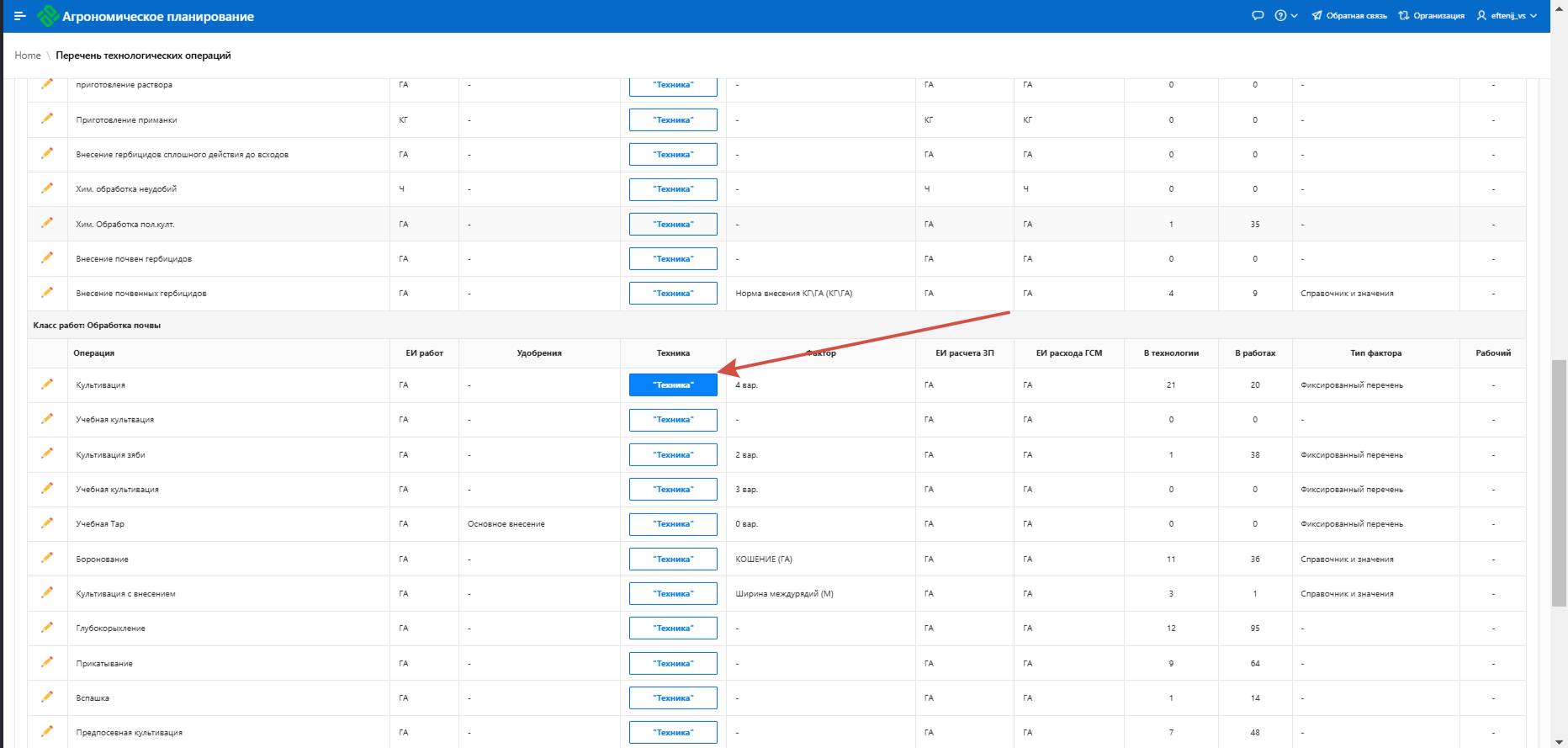This screenshot has width=1568, height=748.
Task: Open Техника for Внесение почвенных гербицидов
Action: (x=673, y=294)
